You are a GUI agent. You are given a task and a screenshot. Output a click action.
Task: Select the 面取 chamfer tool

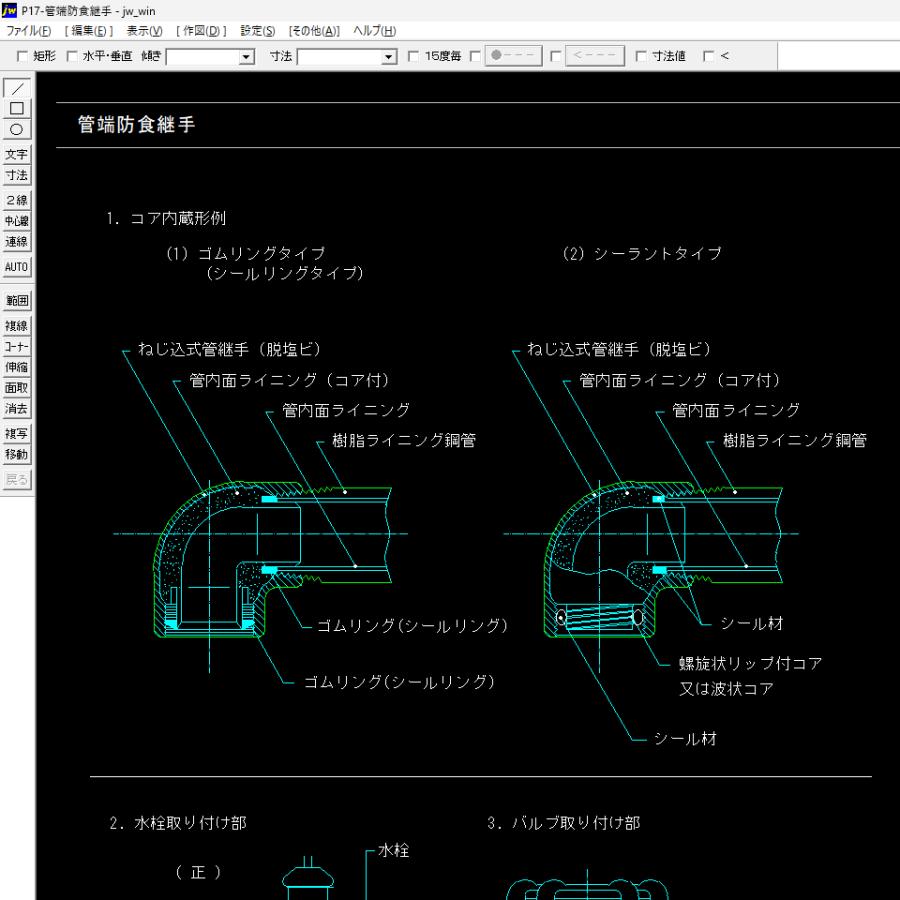click(x=17, y=387)
